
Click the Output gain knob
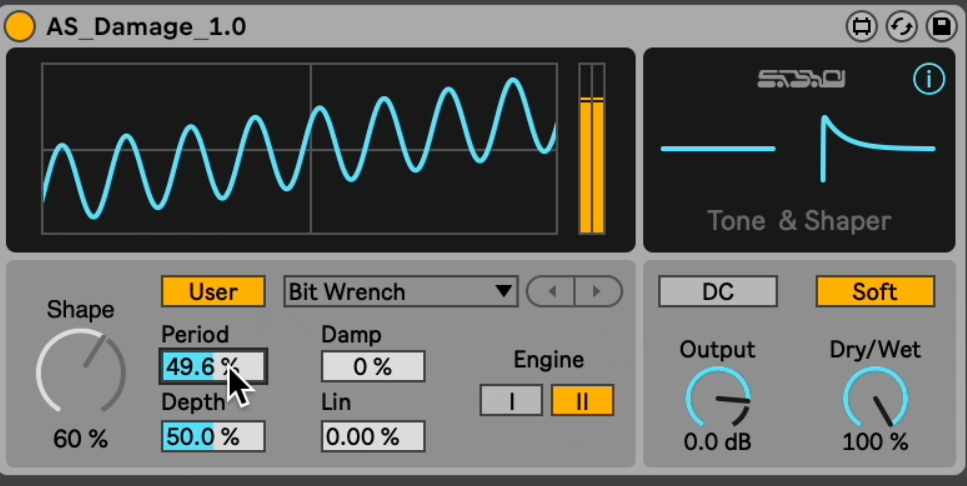718,397
